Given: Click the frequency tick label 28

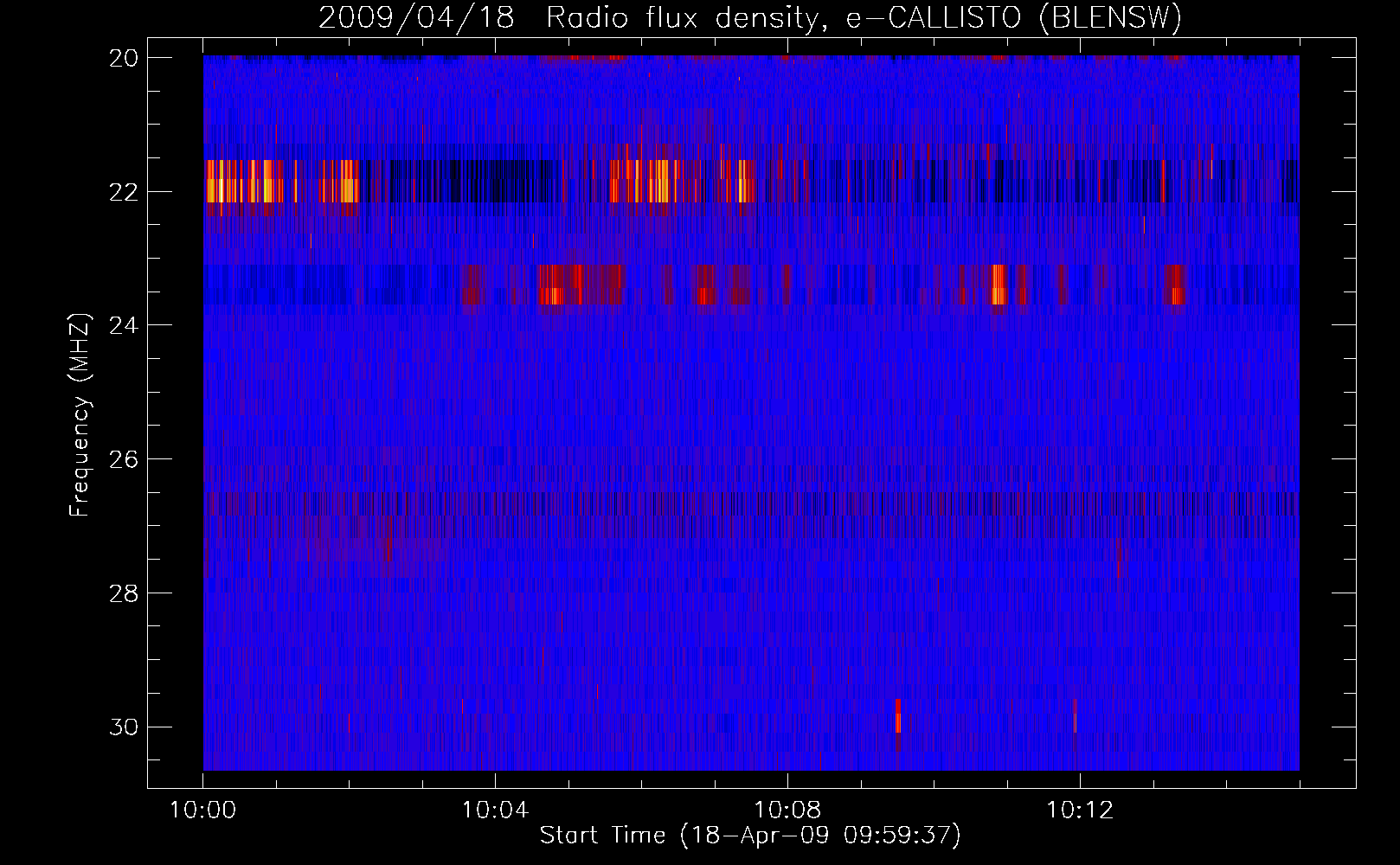Looking at the screenshot, I should pyautogui.click(x=124, y=593).
